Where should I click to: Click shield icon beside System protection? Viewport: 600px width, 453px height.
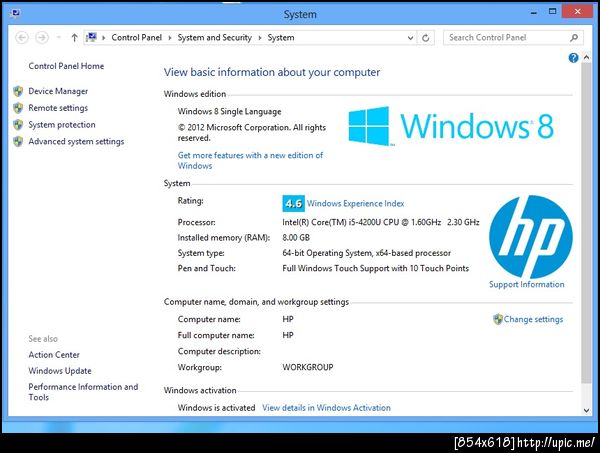[x=18, y=125]
